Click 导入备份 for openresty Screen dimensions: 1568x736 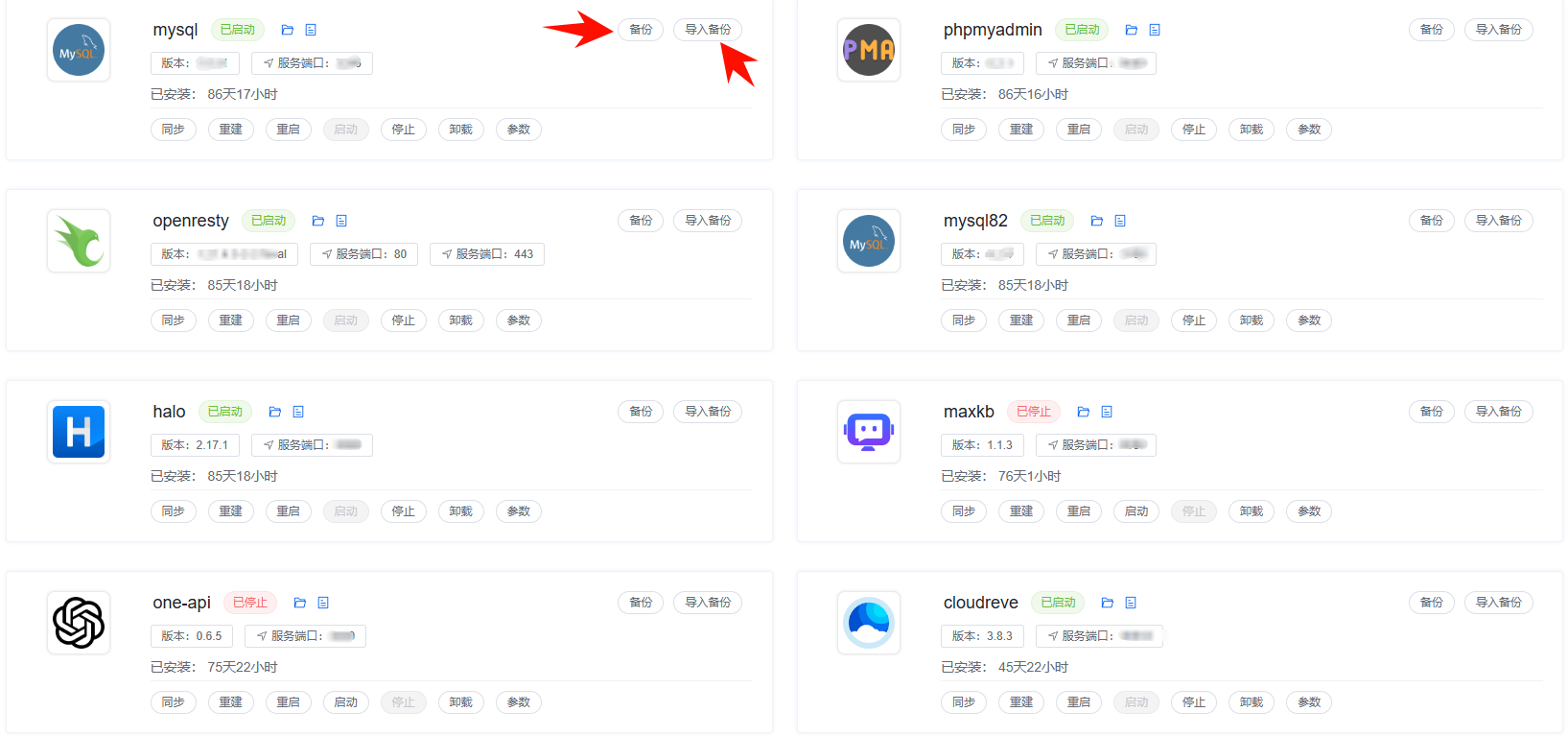tap(708, 221)
